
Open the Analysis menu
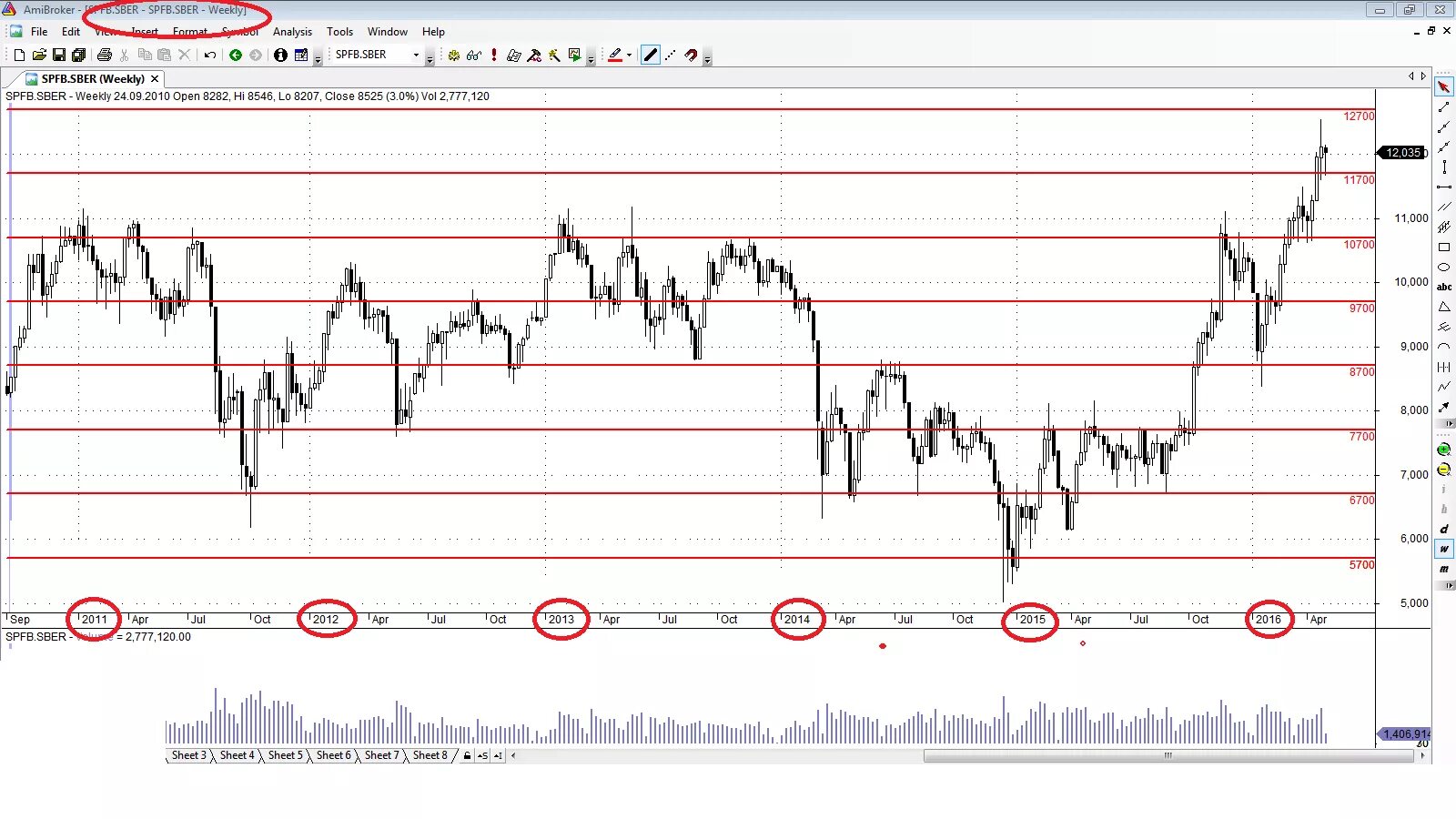292,32
